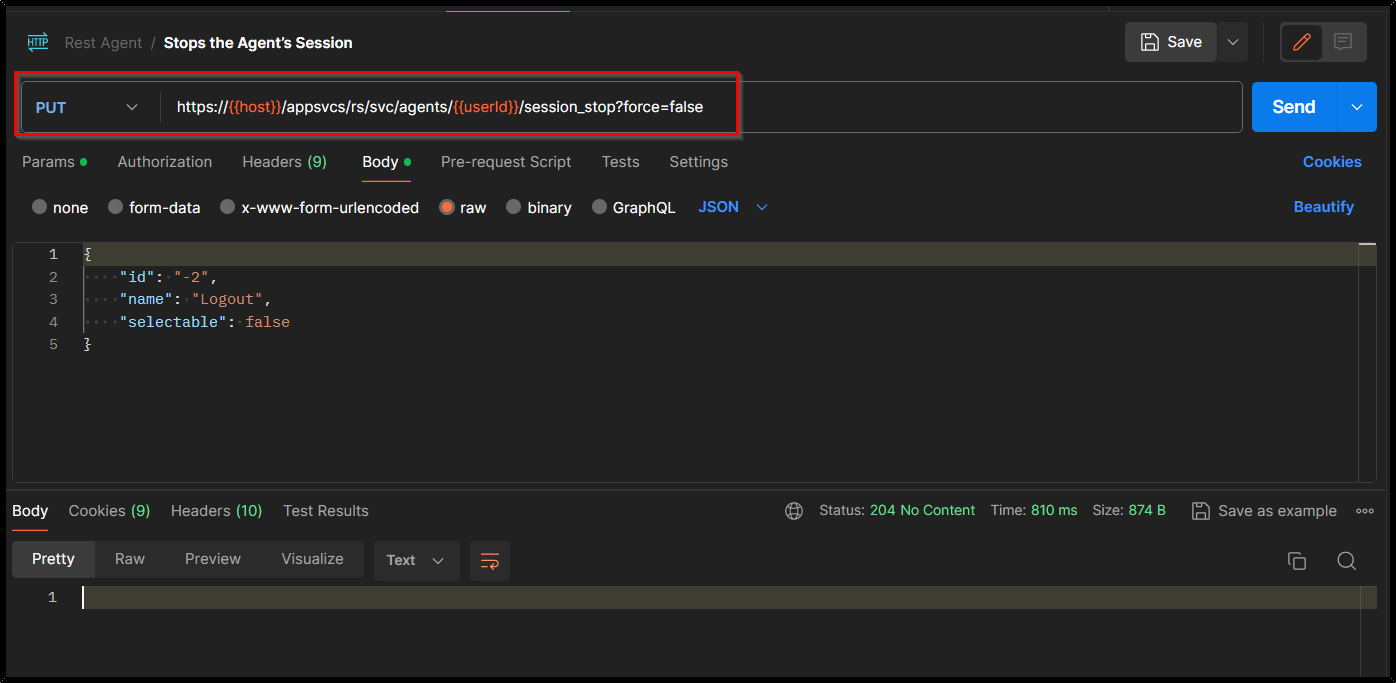Select the Preview response view

click(x=213, y=559)
